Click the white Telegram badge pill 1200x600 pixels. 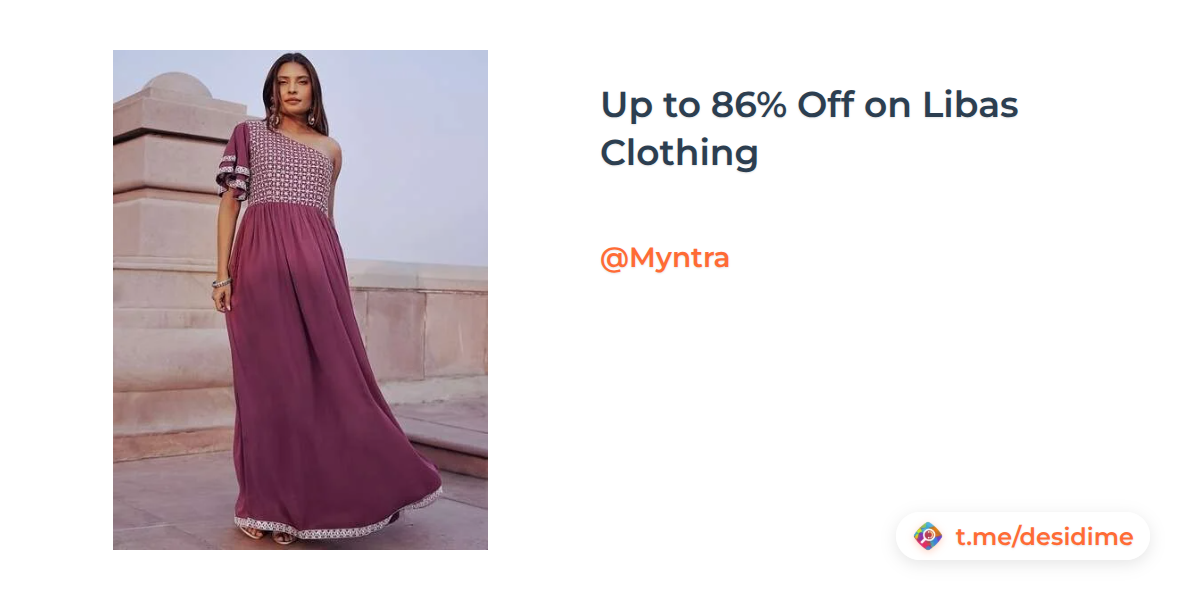coord(1023,537)
